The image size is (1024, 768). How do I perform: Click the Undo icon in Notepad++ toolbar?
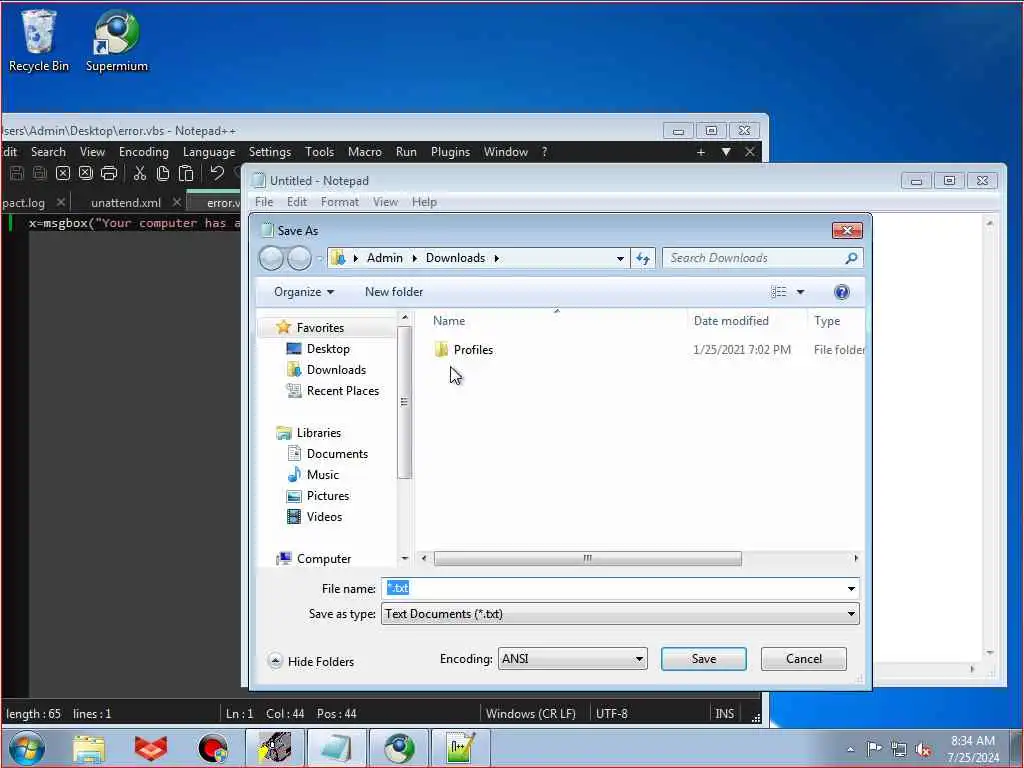(217, 173)
